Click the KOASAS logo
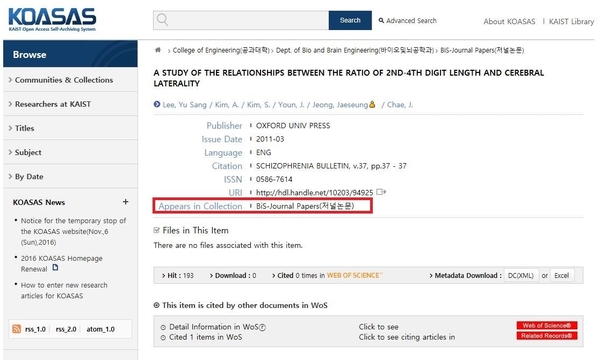 pyautogui.click(x=52, y=19)
